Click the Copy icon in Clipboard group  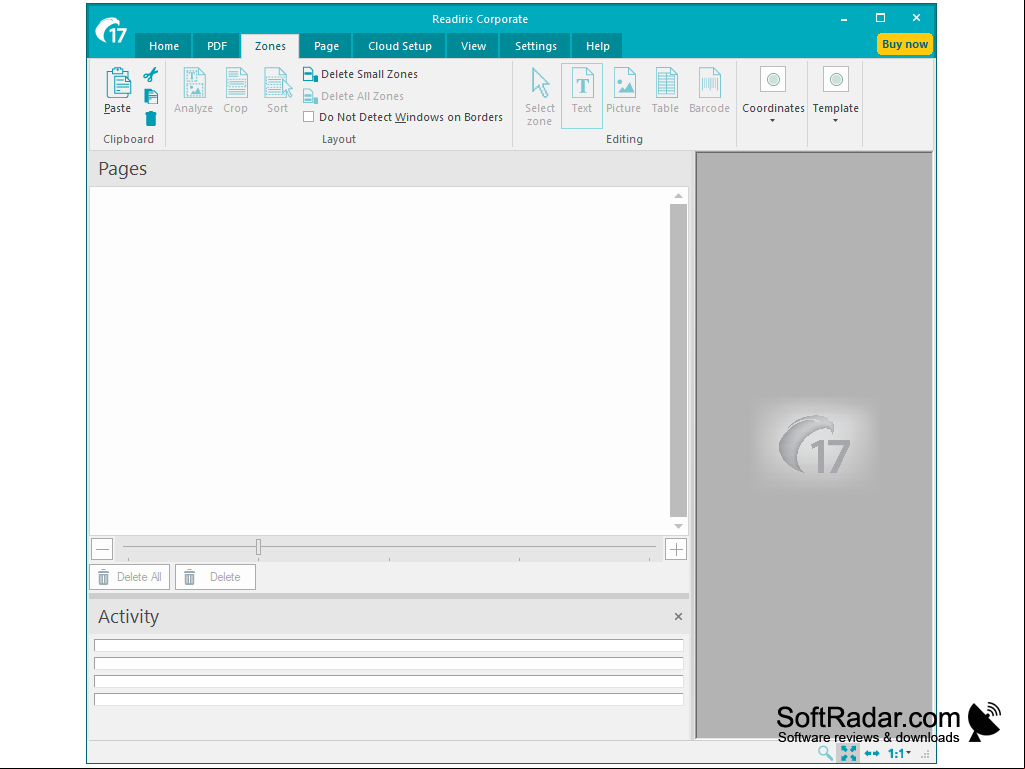tap(151, 97)
